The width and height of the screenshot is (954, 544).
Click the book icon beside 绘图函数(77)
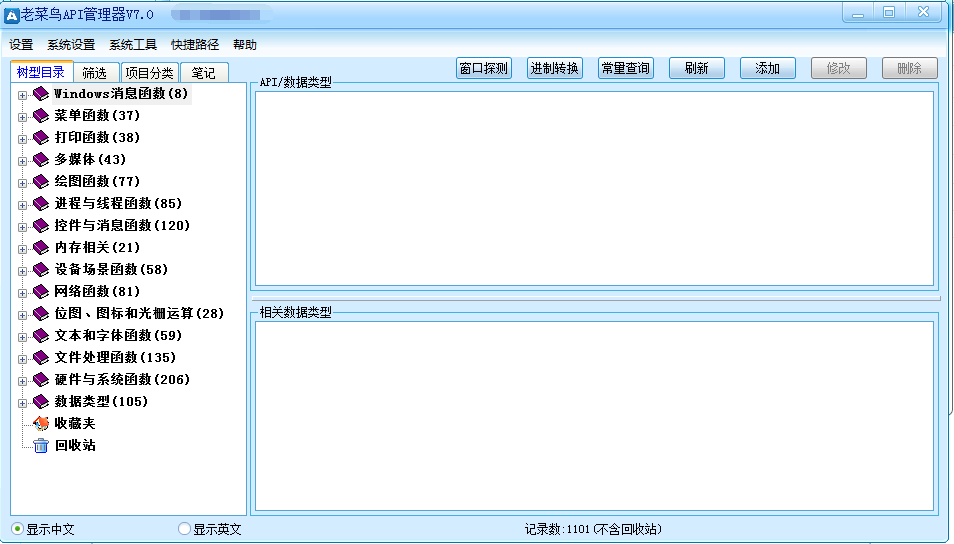coord(41,181)
